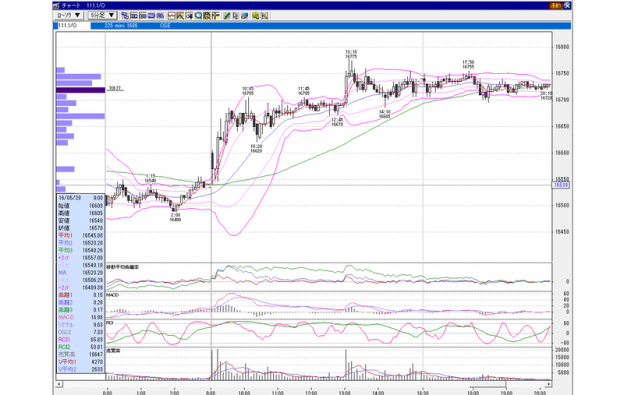The width and height of the screenshot is (624, 395).
Task: Open the 5分足 timeframe dropdown
Action: pyautogui.click(x=102, y=16)
